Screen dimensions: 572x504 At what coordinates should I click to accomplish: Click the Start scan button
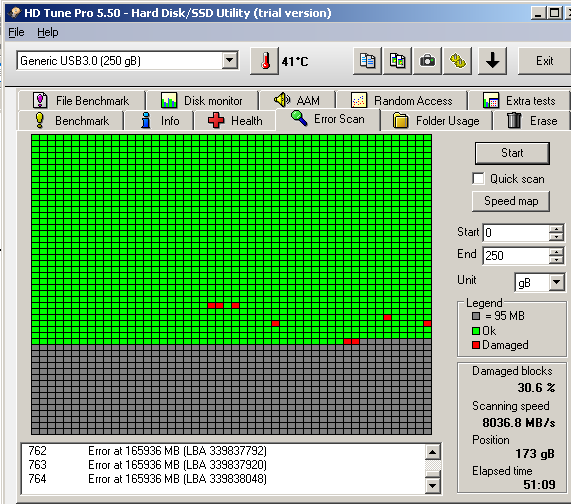tap(512, 153)
